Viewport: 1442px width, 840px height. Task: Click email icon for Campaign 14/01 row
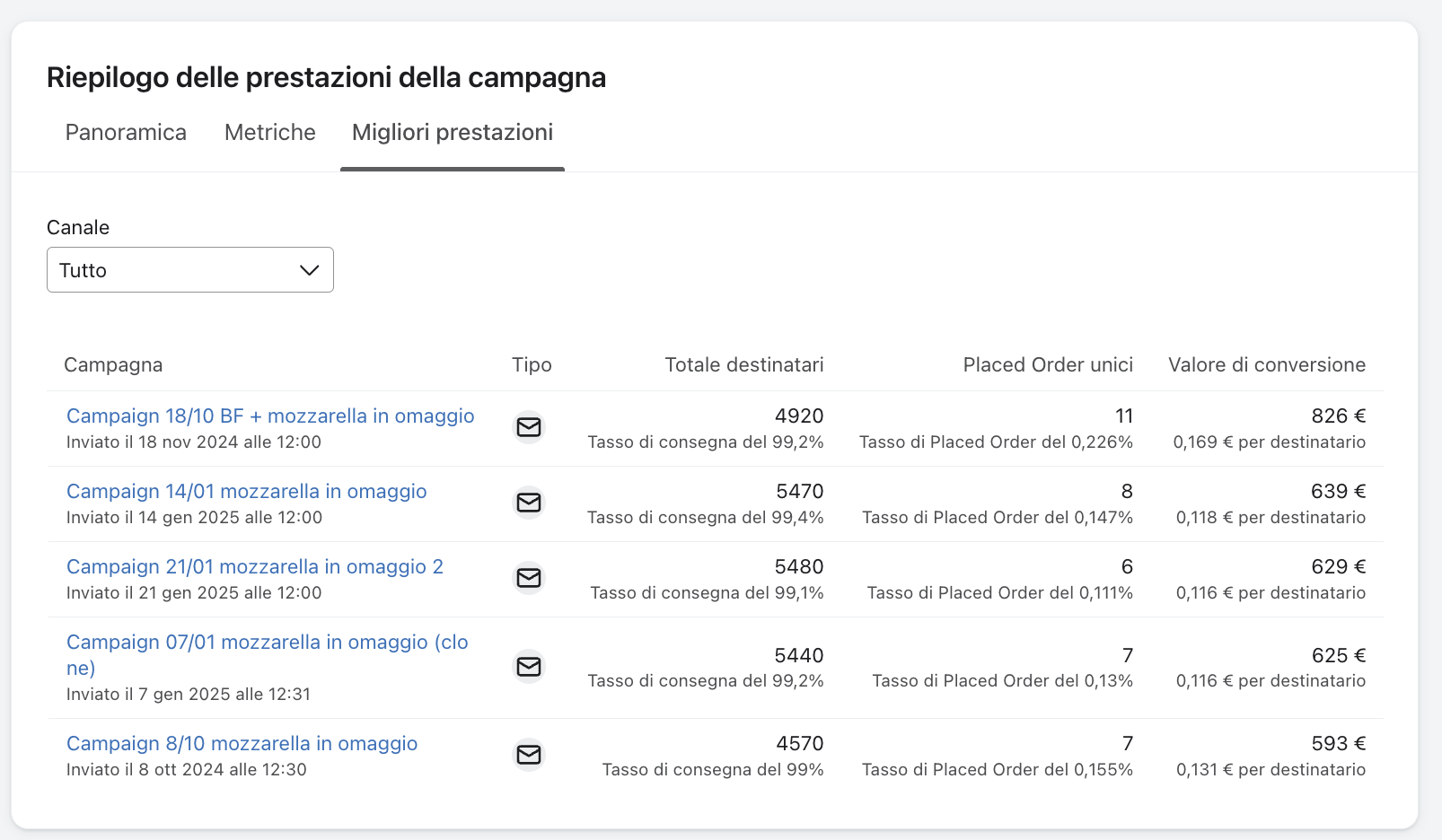[x=529, y=503]
